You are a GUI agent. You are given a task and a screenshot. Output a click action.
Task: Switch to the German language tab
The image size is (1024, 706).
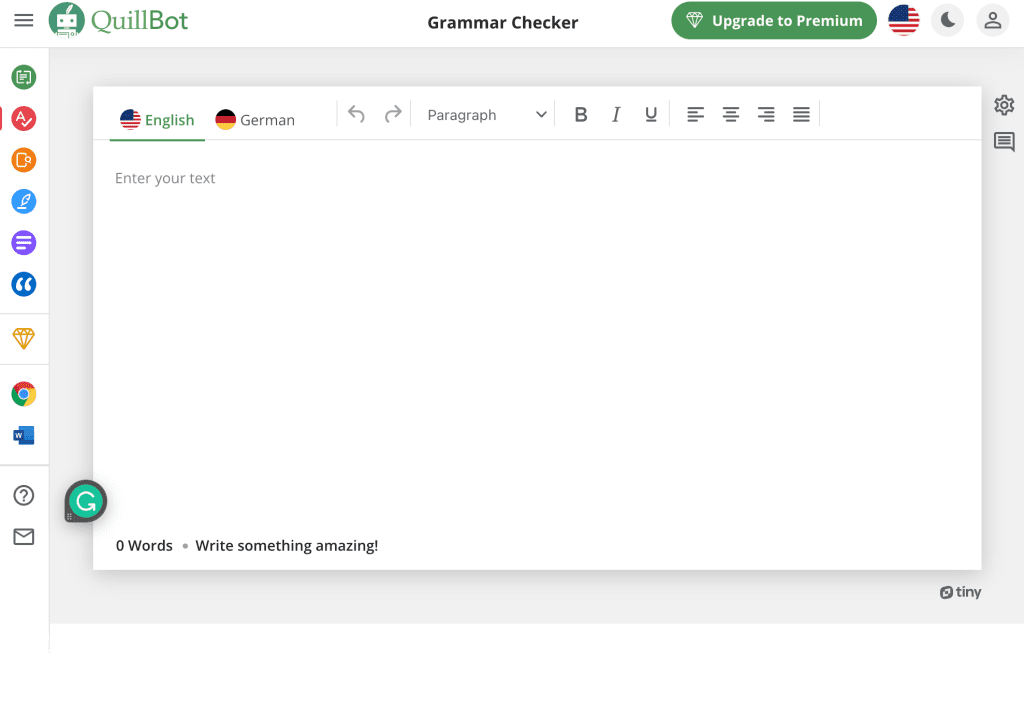tap(255, 119)
